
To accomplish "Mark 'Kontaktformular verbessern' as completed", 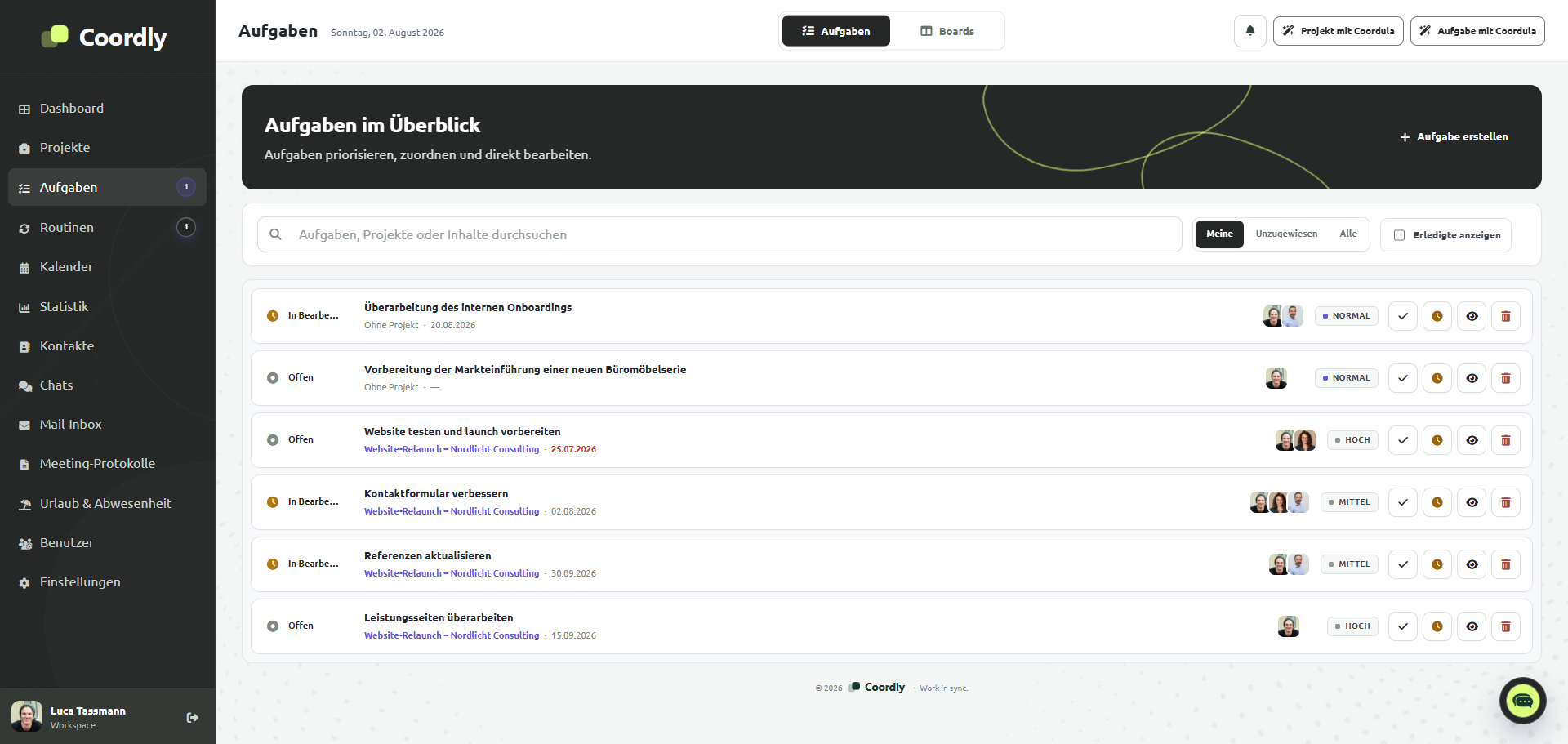I will [x=1402, y=502].
